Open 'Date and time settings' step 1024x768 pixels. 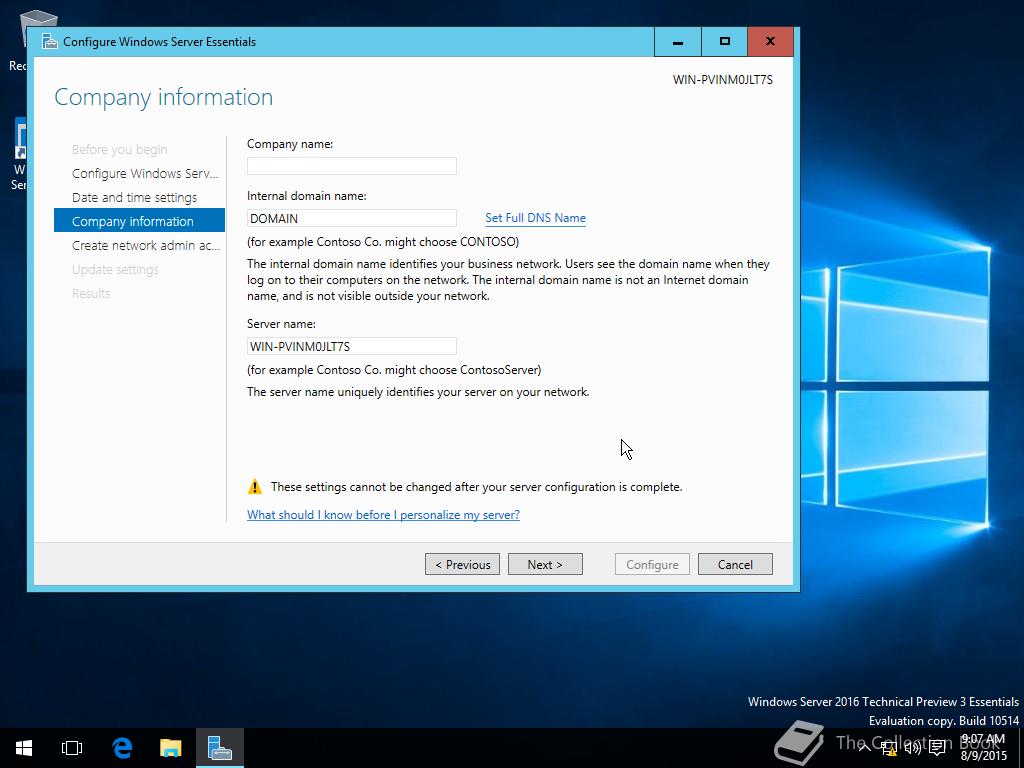pyautogui.click(x=135, y=198)
